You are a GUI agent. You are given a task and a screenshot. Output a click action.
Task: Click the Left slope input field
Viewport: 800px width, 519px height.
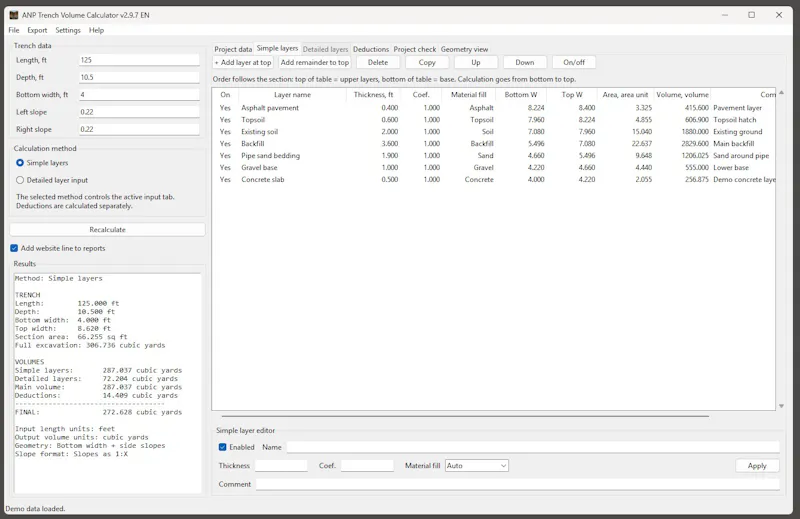click(x=139, y=112)
